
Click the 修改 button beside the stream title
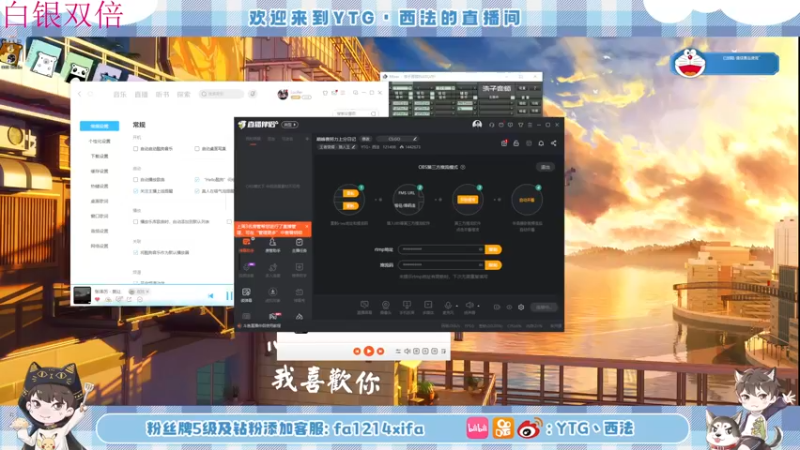tap(366, 139)
